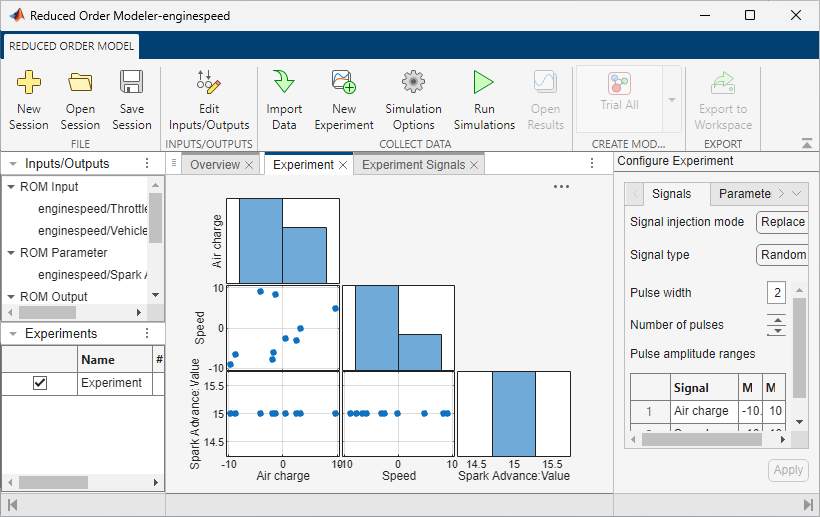Open the Inputs/Outputs panel options menu
This screenshot has height=517, width=820.
(147, 164)
